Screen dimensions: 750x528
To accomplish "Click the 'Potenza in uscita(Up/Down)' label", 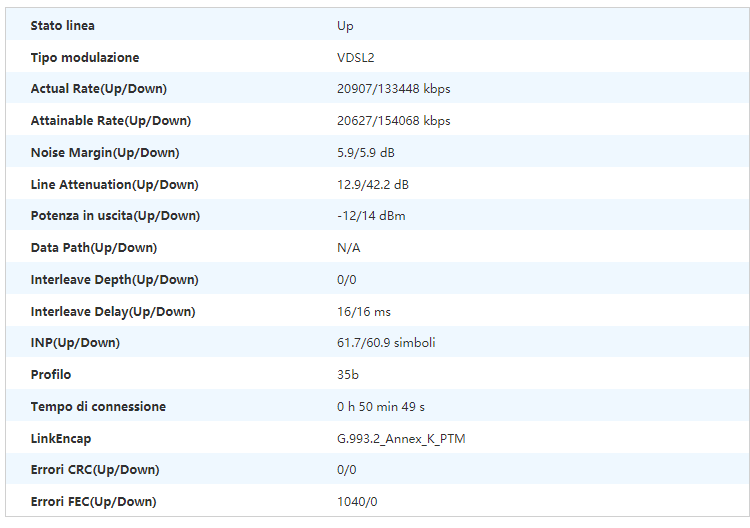I will click(x=115, y=216).
